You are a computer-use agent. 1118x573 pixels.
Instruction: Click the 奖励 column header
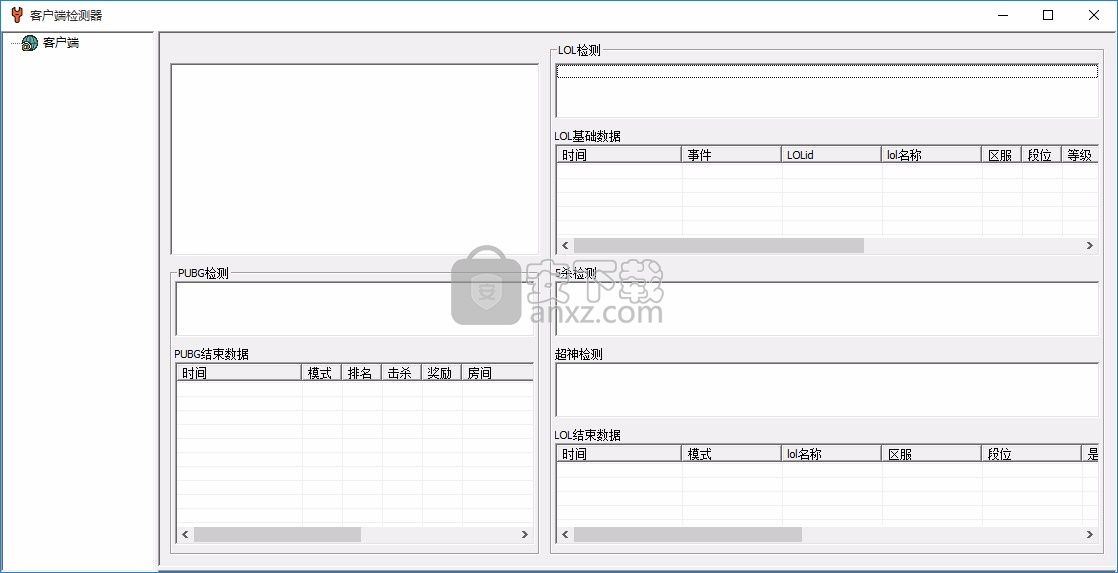[x=441, y=373]
